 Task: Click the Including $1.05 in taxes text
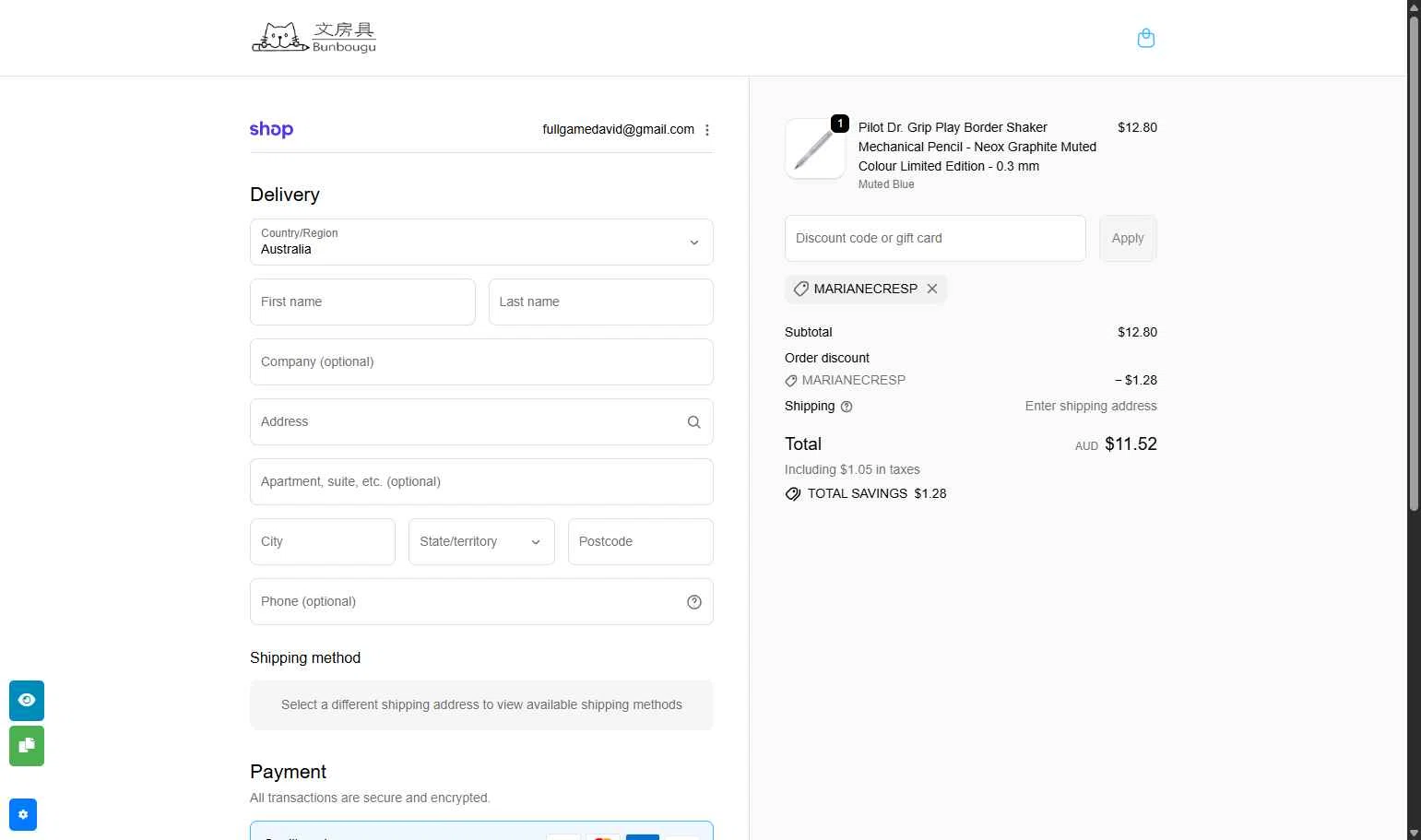[x=852, y=470]
